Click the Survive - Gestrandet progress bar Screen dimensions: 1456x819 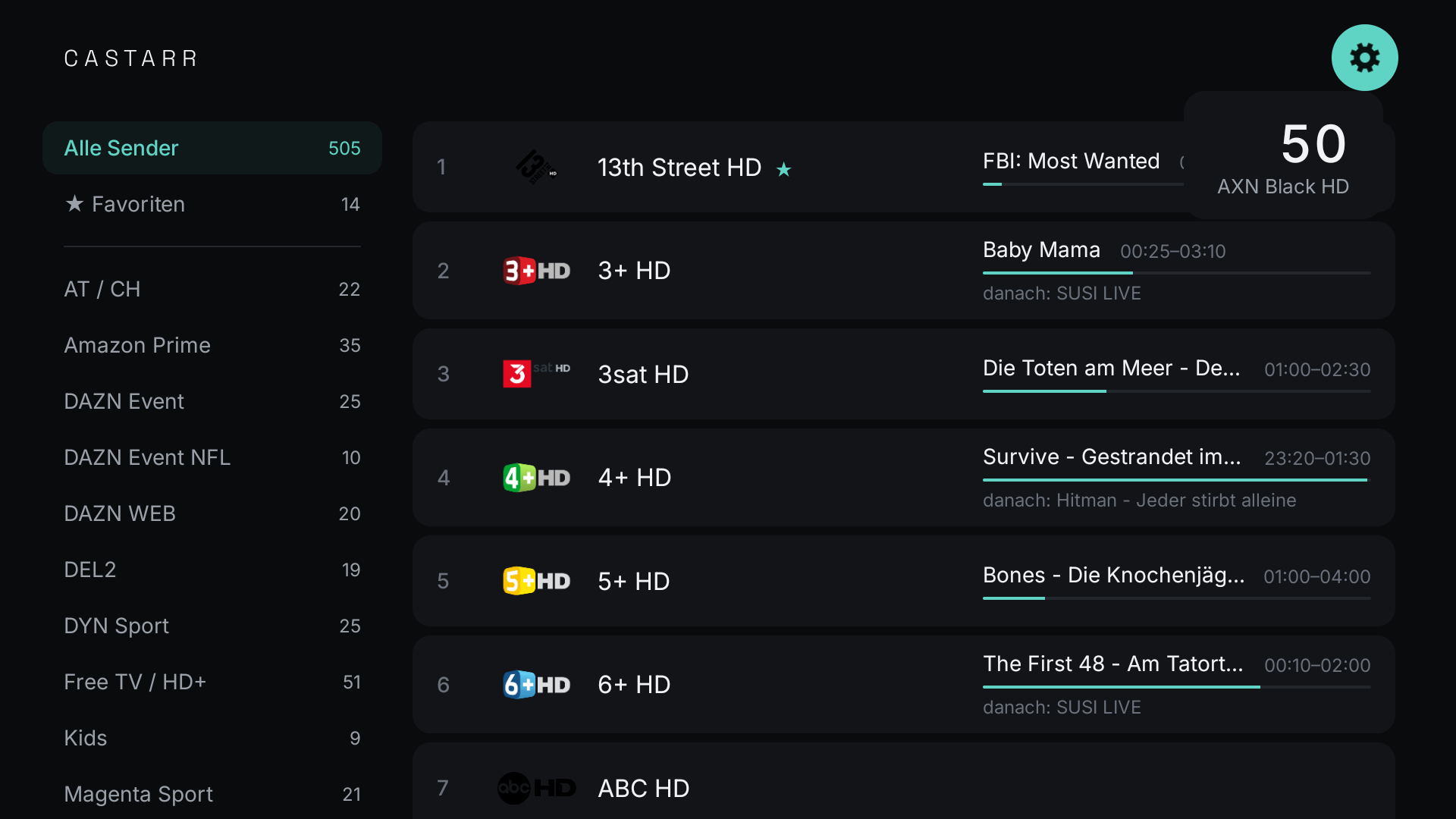click(1176, 480)
